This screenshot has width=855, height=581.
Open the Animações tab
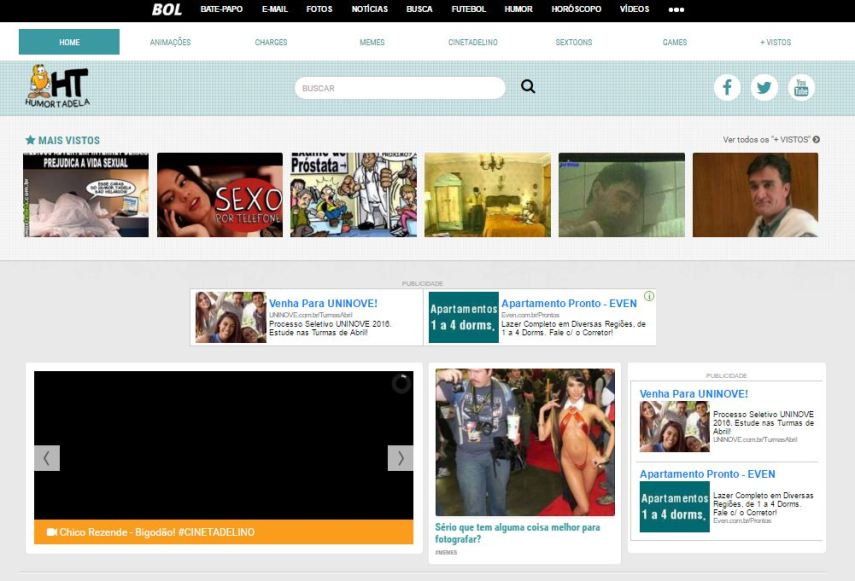[x=170, y=42]
